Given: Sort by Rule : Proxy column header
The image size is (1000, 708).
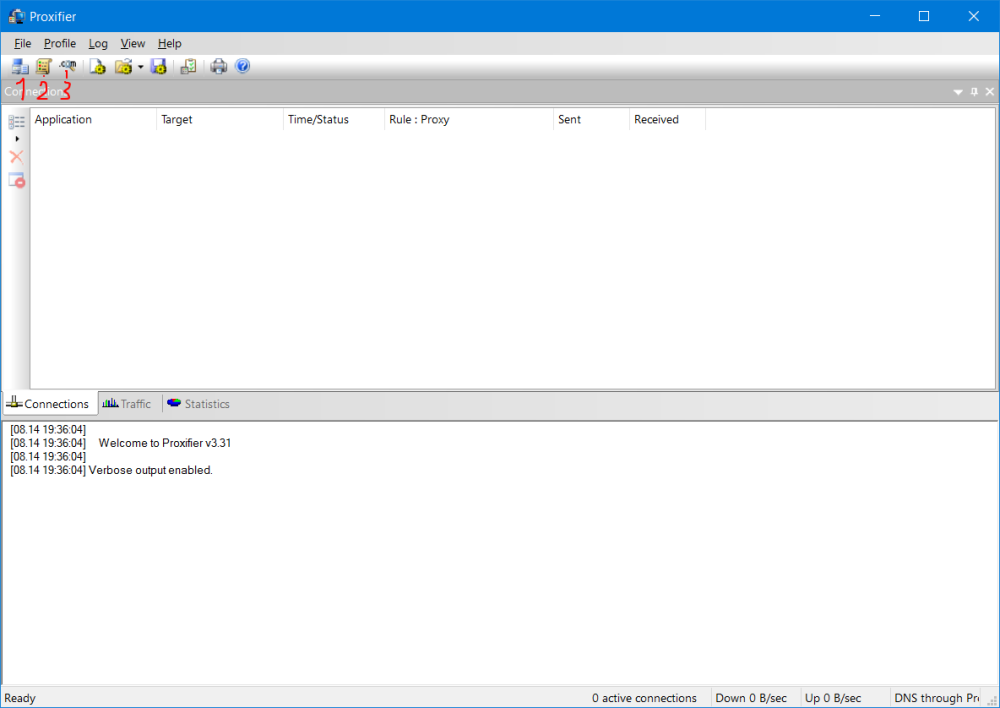Looking at the screenshot, I should click(469, 119).
